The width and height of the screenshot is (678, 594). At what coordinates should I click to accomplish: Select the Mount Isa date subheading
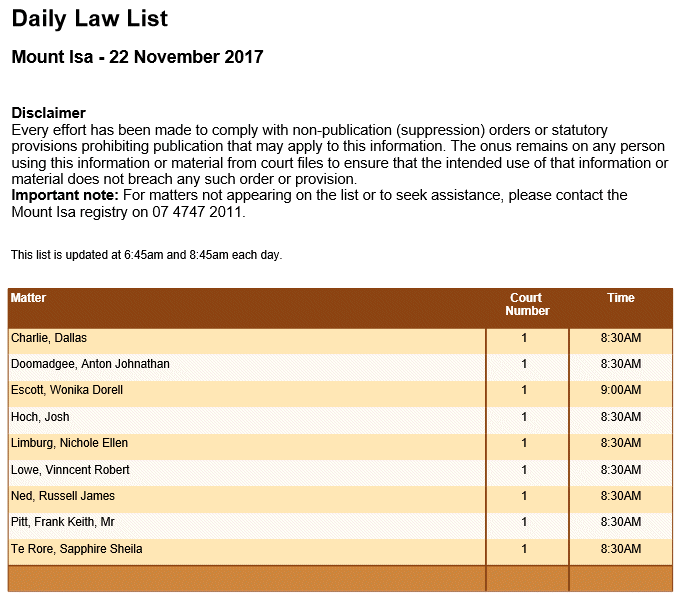(x=137, y=57)
